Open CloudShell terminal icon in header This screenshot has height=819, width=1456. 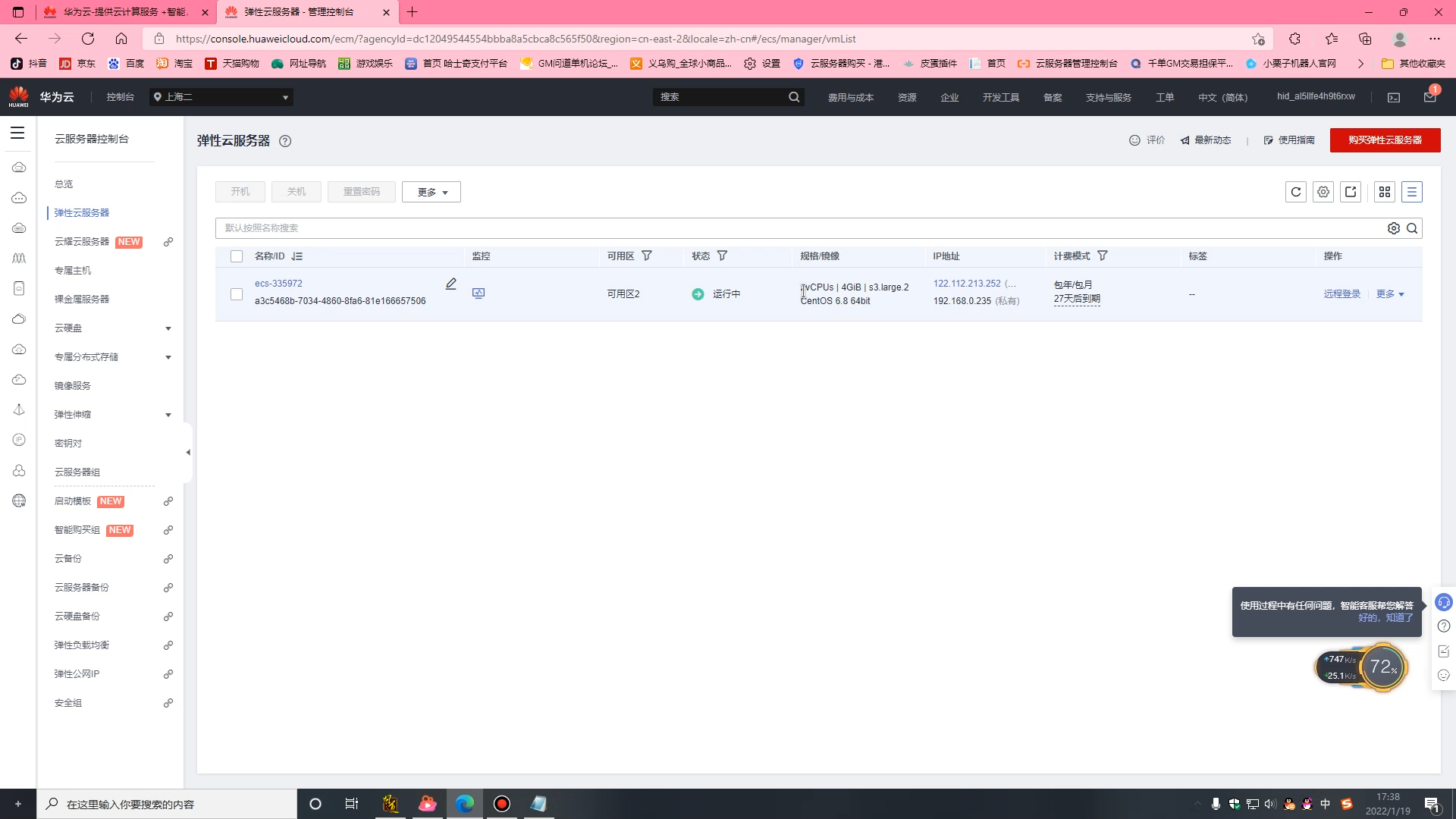click(1394, 97)
